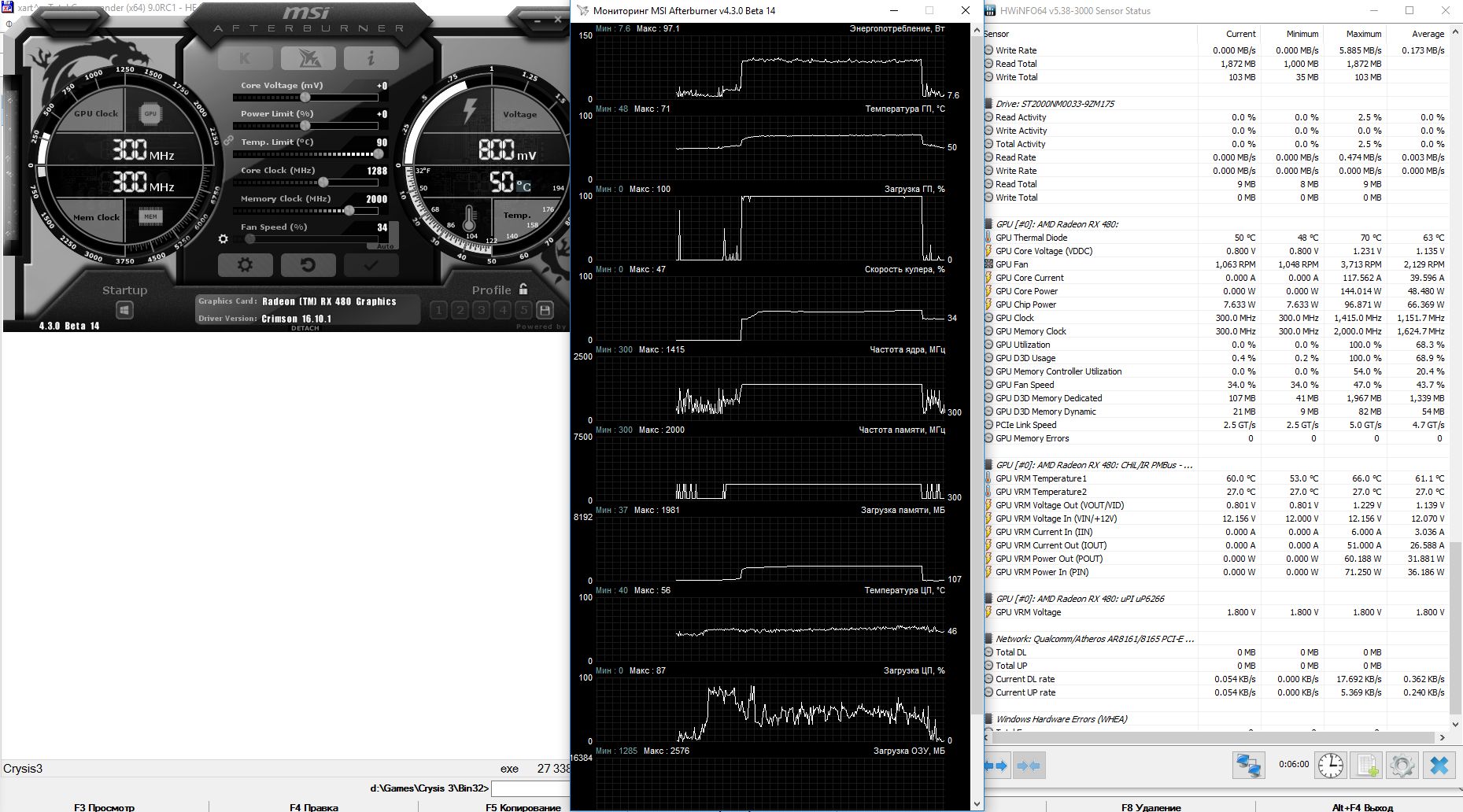This screenshot has height=812, width=1463.
Task: Select Afterburner profile slot 4
Action: coord(503,310)
